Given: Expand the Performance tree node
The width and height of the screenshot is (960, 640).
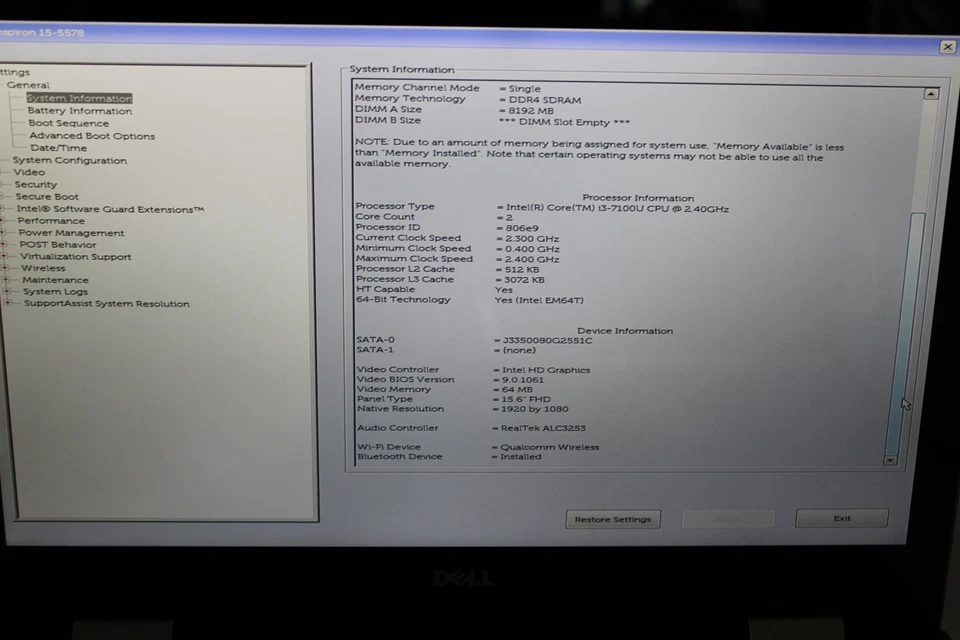Looking at the screenshot, I should pyautogui.click(x=2, y=220).
